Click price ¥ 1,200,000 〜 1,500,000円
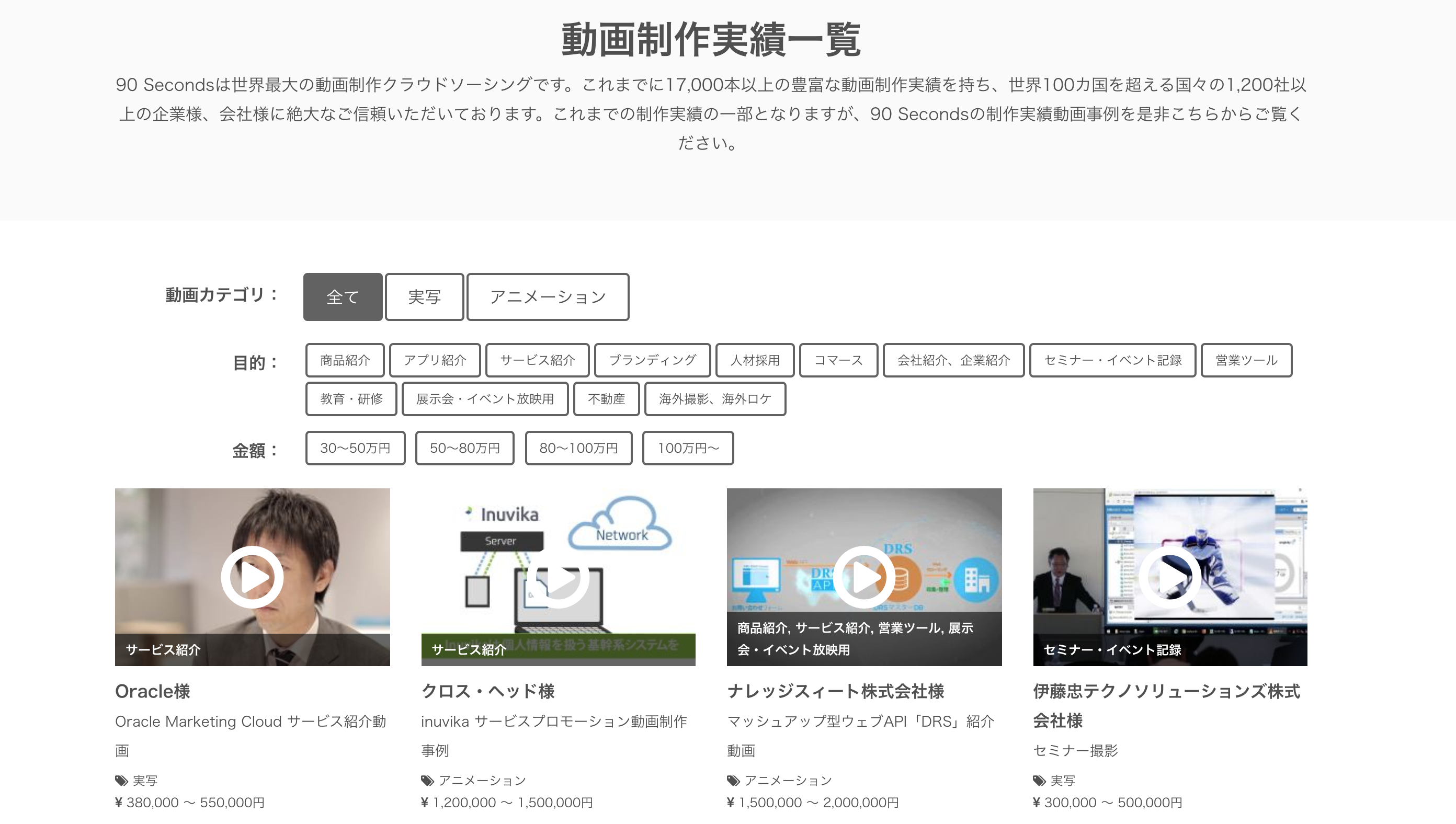This screenshot has width=1456, height=824. coord(507,803)
